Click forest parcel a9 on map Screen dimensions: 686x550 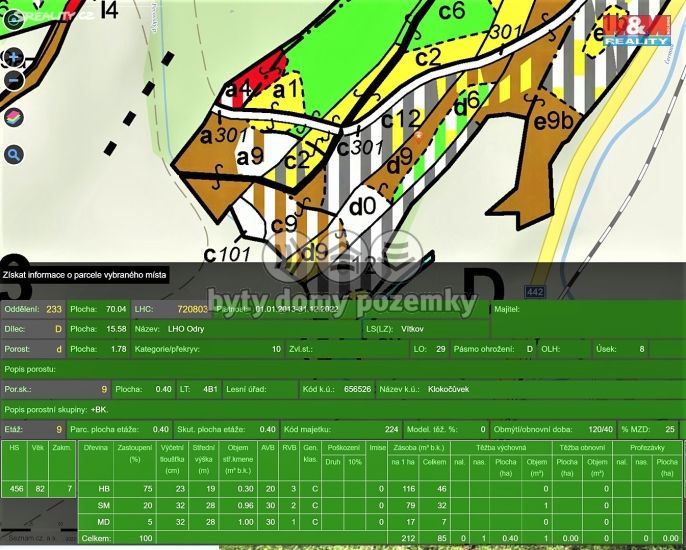click(x=250, y=156)
